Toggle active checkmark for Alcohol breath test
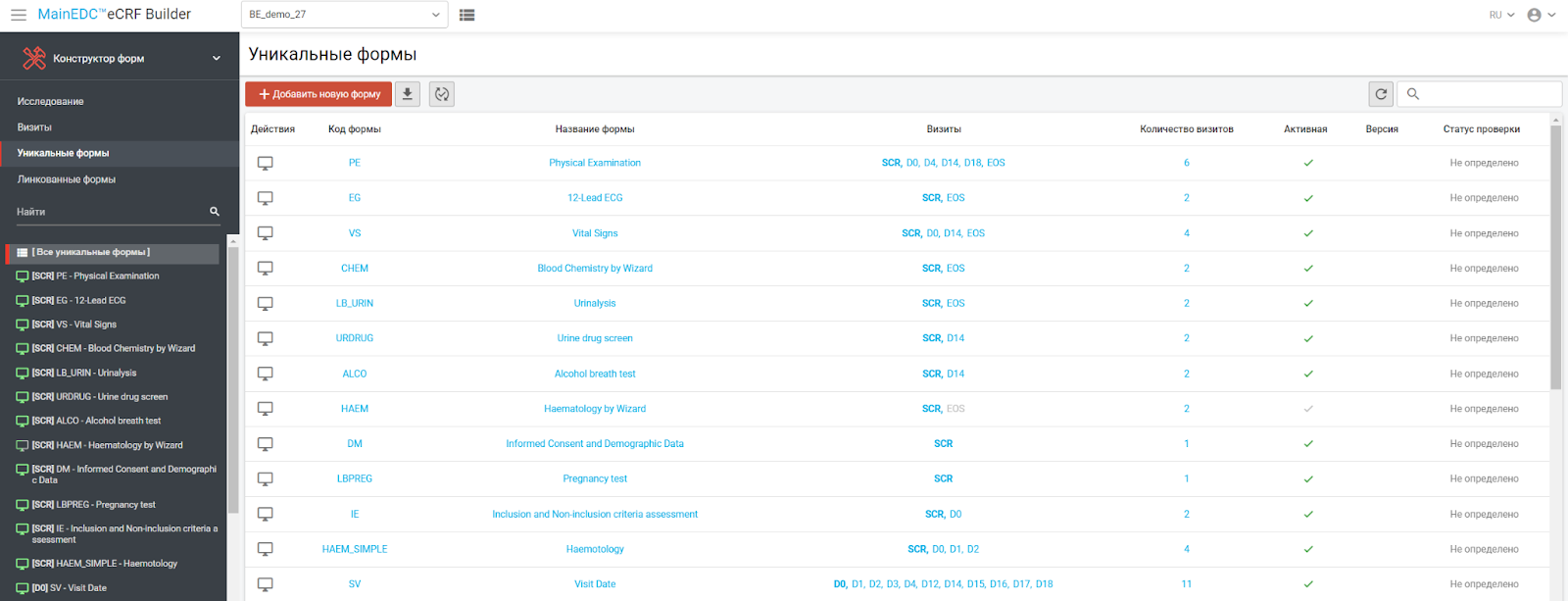1568x601 pixels. point(1308,374)
